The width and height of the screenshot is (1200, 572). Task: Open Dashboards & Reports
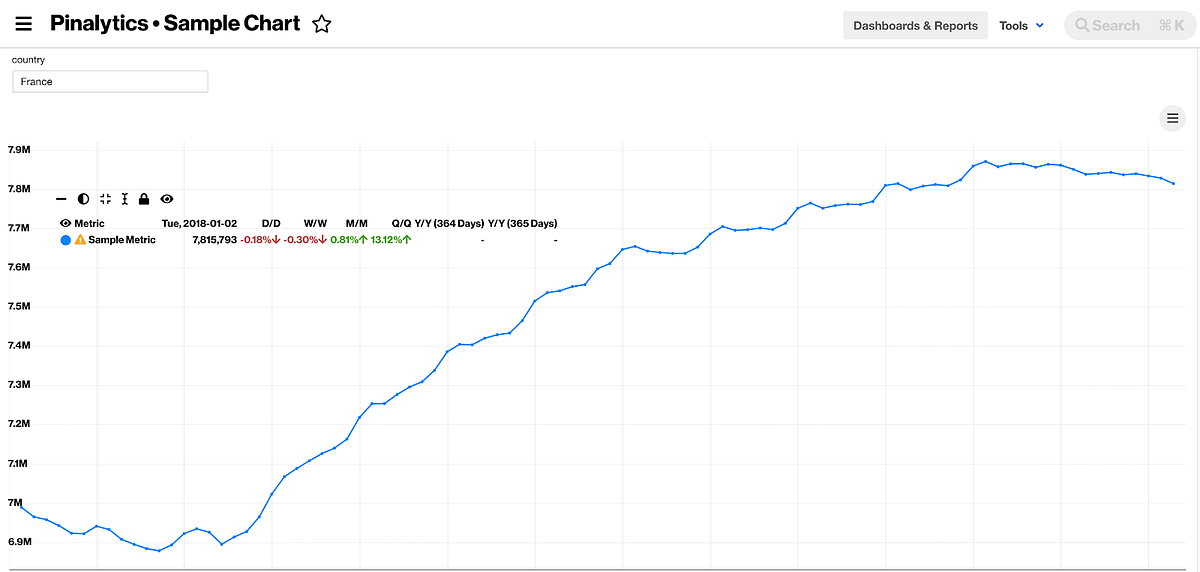tap(915, 25)
